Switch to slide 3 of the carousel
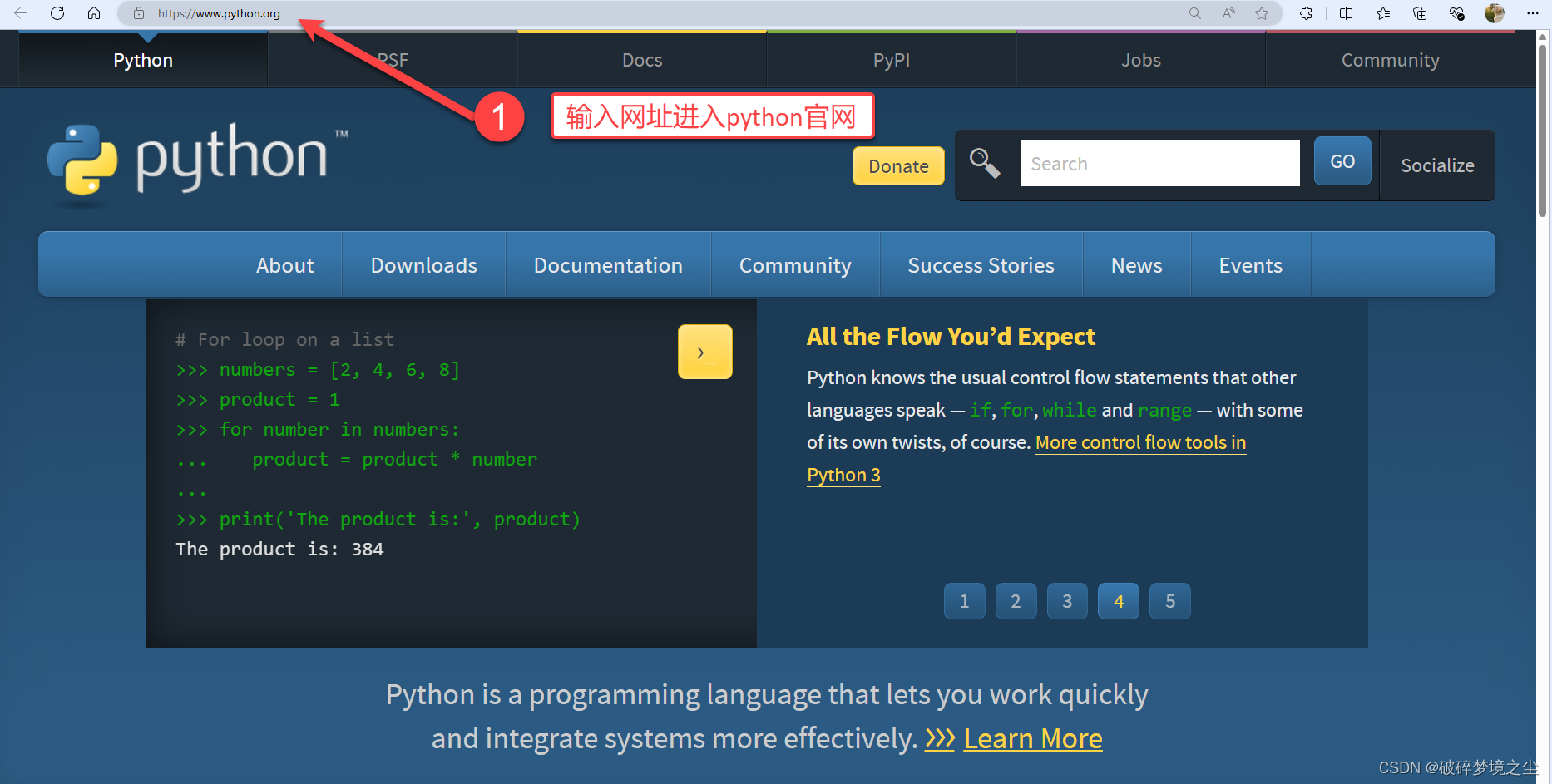The height and width of the screenshot is (784, 1552). 1067,601
